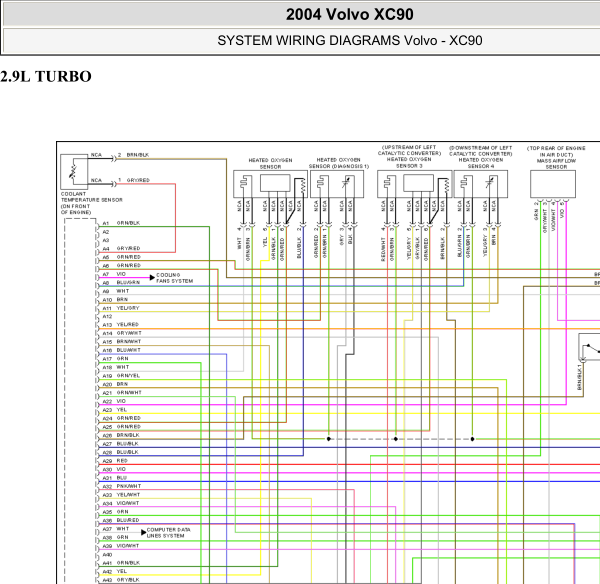Image resolution: width=600 pixels, height=584 pixels.
Task: Click pin A22 VIO label
Action: point(114,401)
